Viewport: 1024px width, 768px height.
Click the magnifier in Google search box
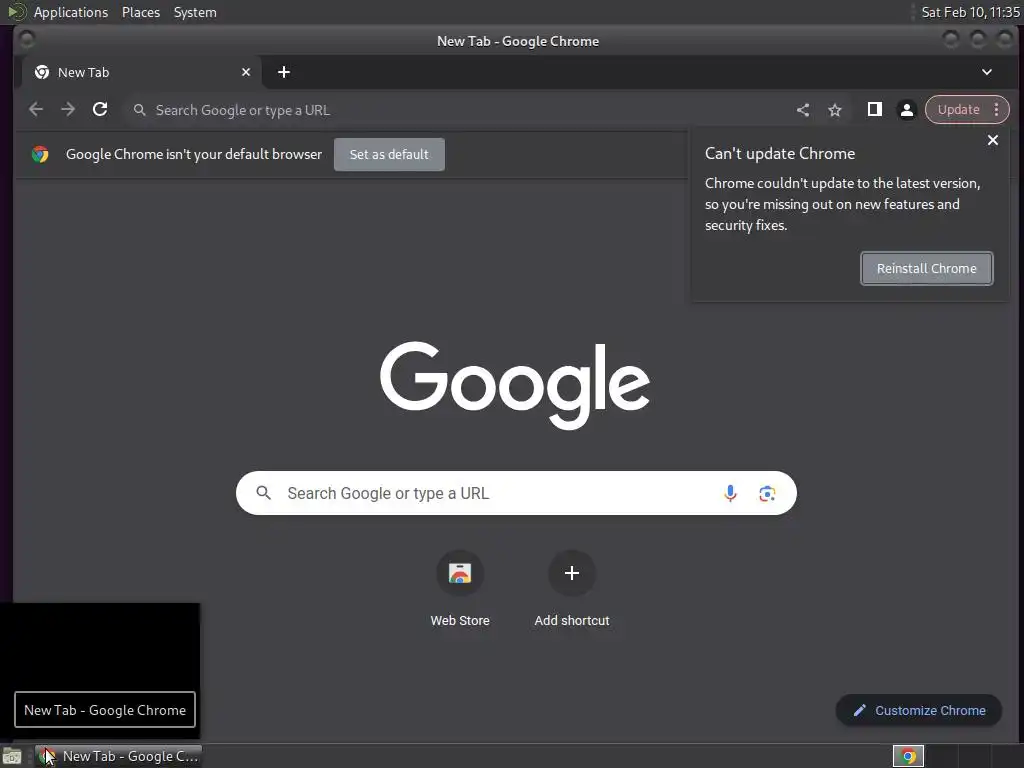coord(263,493)
